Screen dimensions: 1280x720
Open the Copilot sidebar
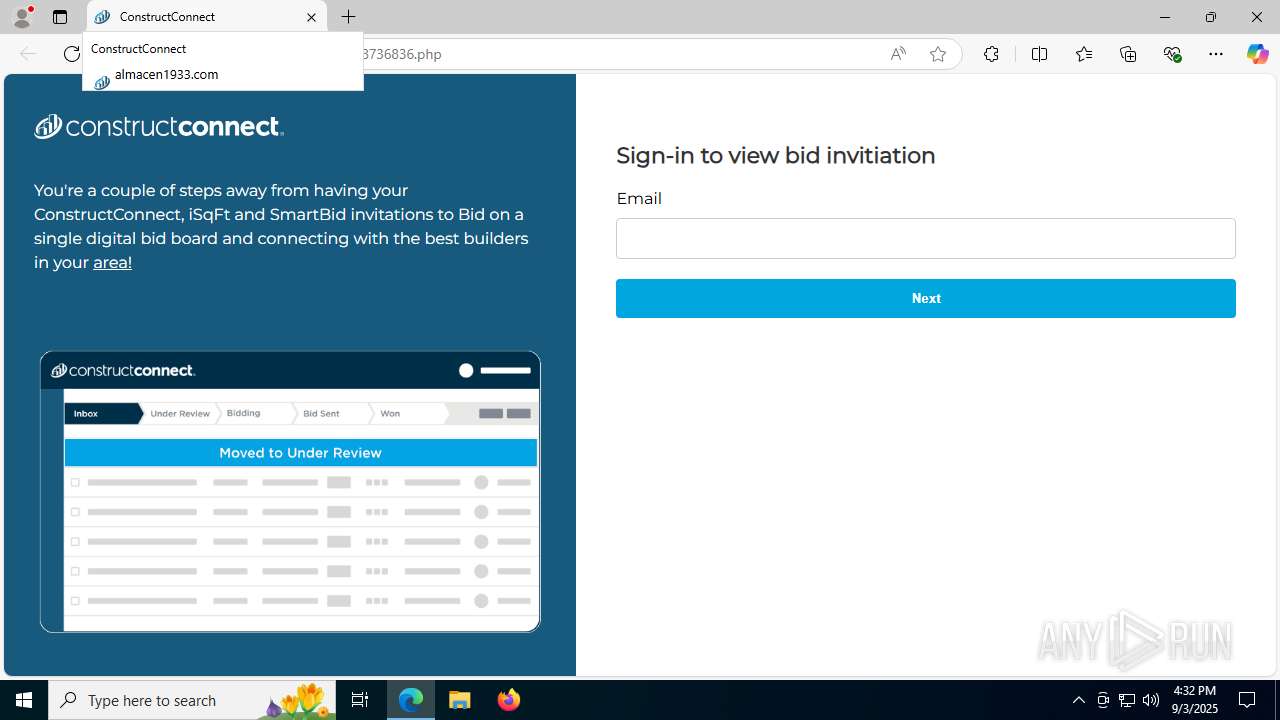click(1257, 54)
